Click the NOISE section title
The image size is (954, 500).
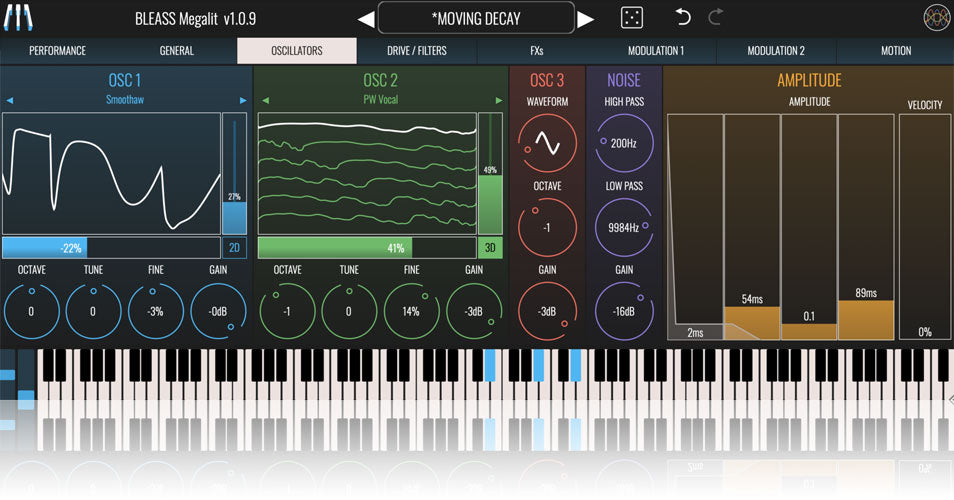coord(624,80)
